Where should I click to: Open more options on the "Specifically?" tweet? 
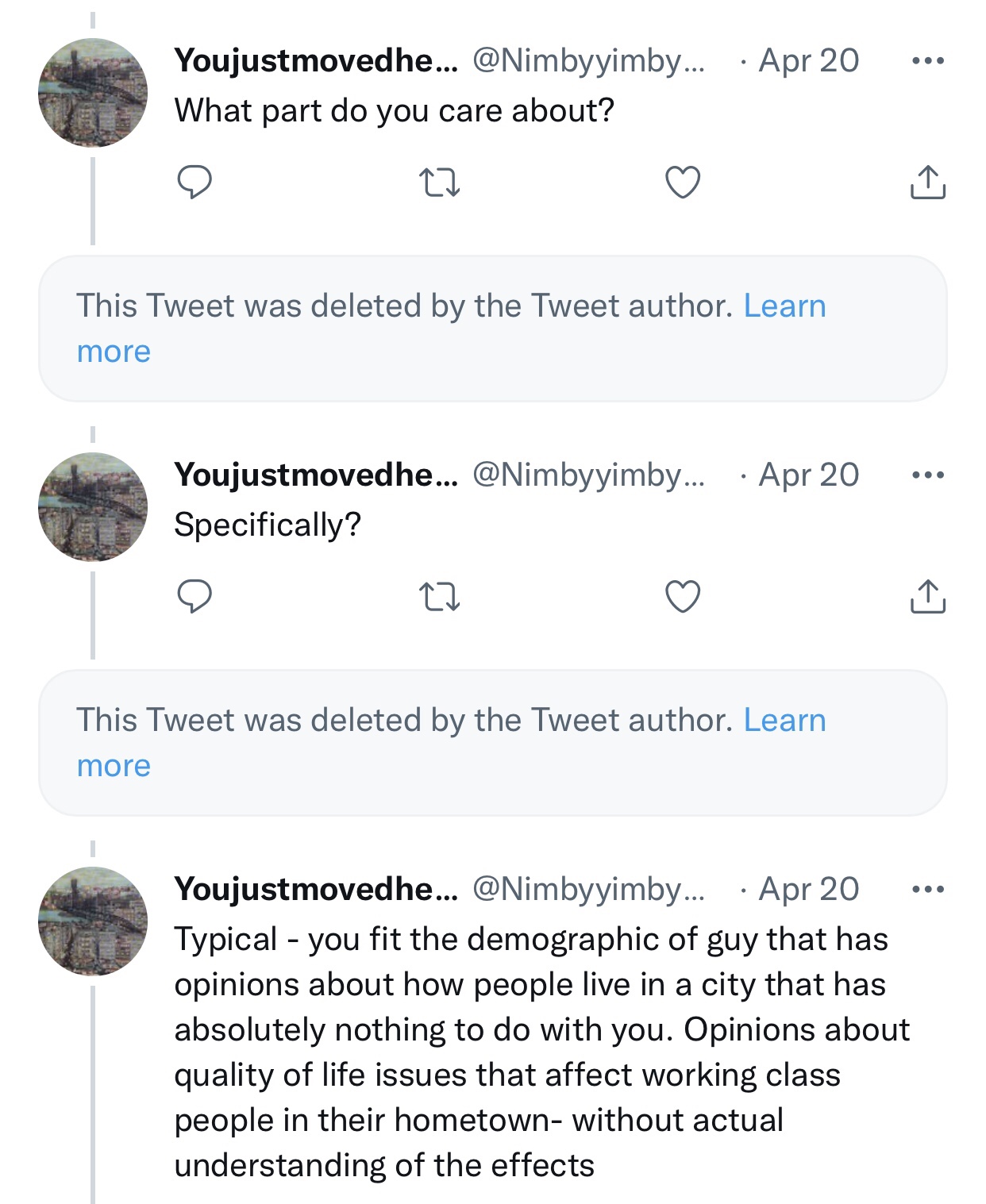[x=928, y=475]
